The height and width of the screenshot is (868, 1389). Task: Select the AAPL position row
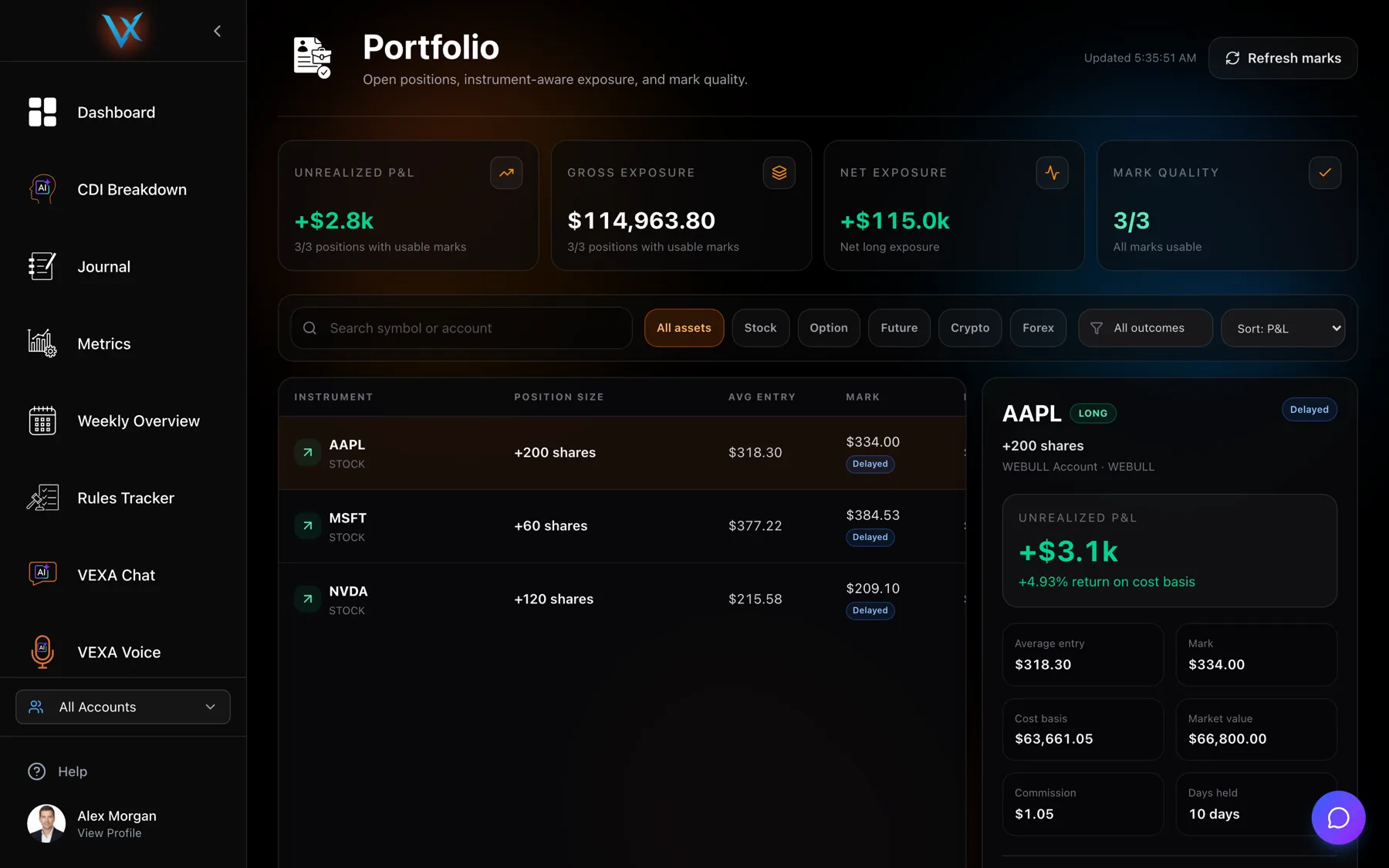coord(622,453)
